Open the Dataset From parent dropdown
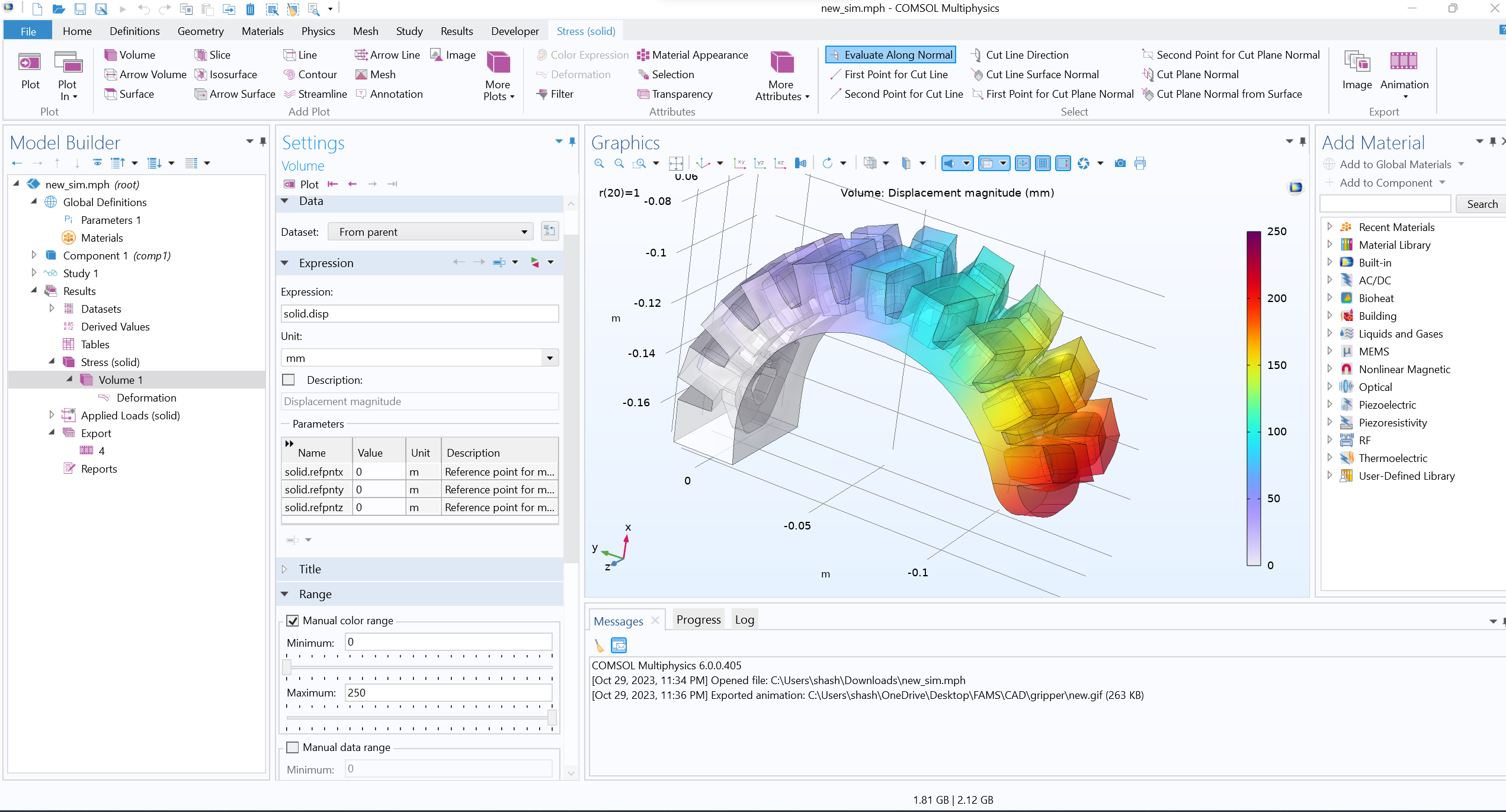1506x812 pixels. [x=431, y=232]
